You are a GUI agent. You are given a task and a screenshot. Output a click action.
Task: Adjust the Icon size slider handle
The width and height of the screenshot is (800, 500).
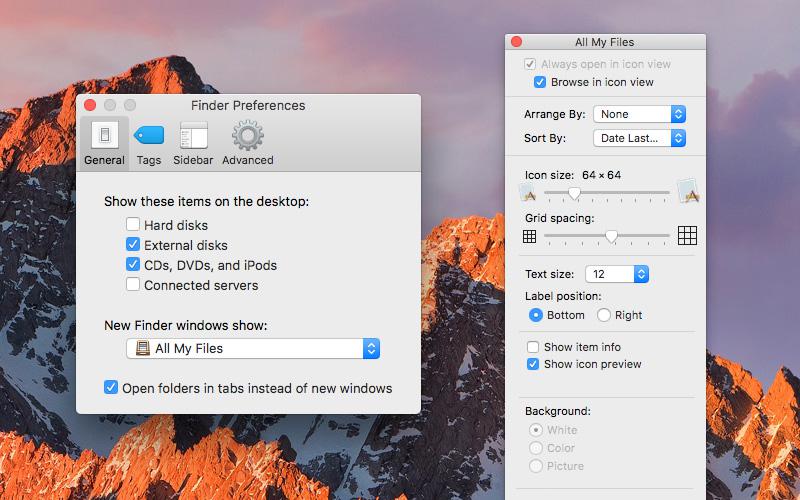[574, 193]
